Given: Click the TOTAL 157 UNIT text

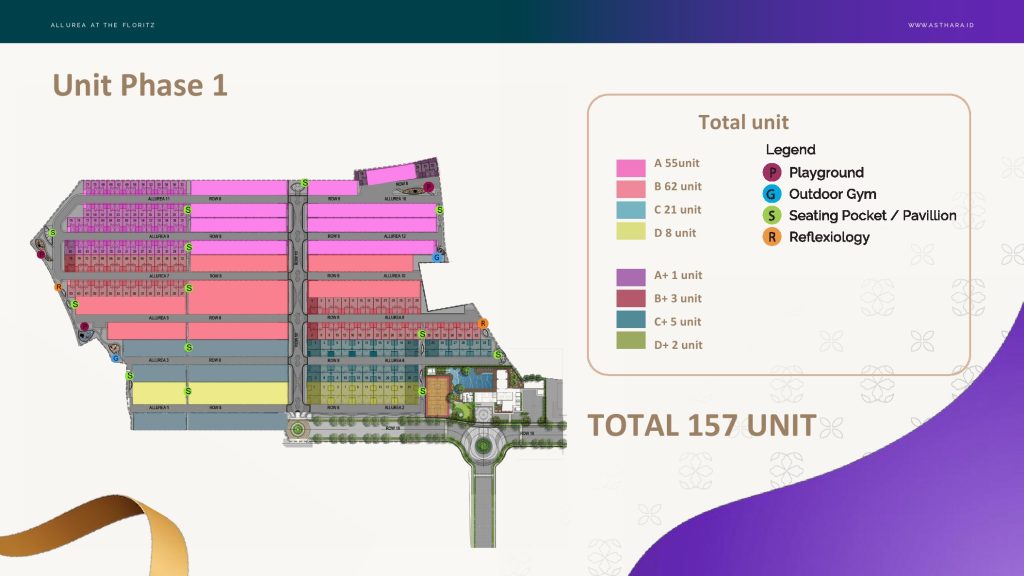Looking at the screenshot, I should (x=703, y=425).
